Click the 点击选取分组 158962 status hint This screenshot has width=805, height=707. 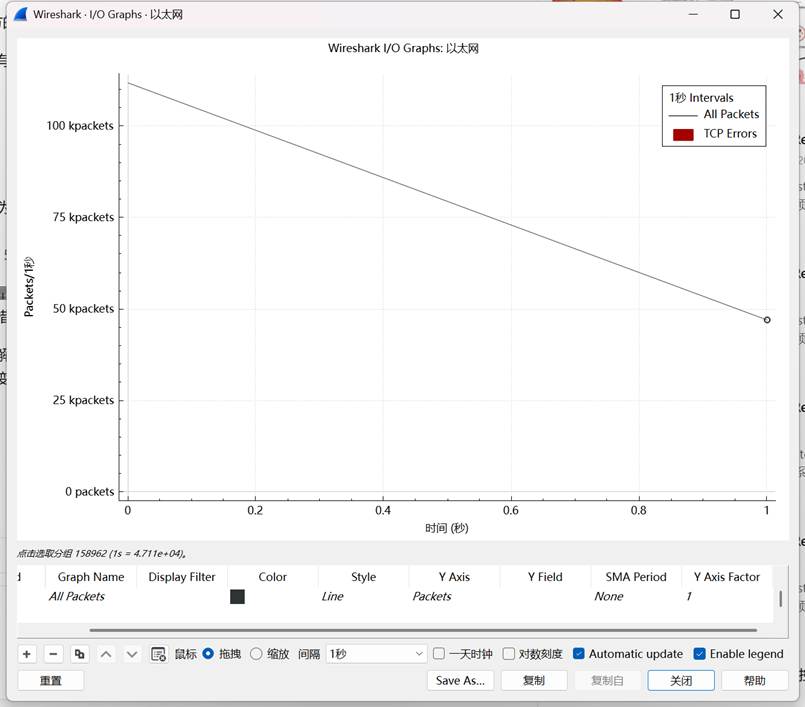(102, 553)
